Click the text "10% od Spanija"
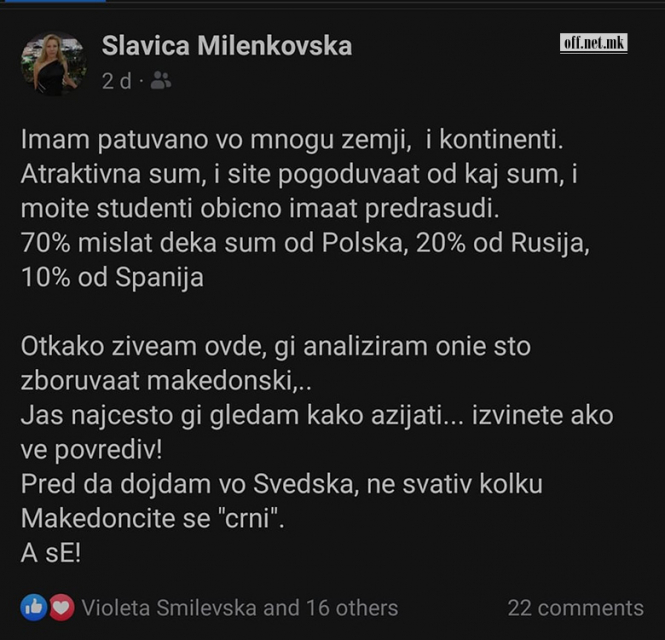665x640 pixels. point(112,278)
